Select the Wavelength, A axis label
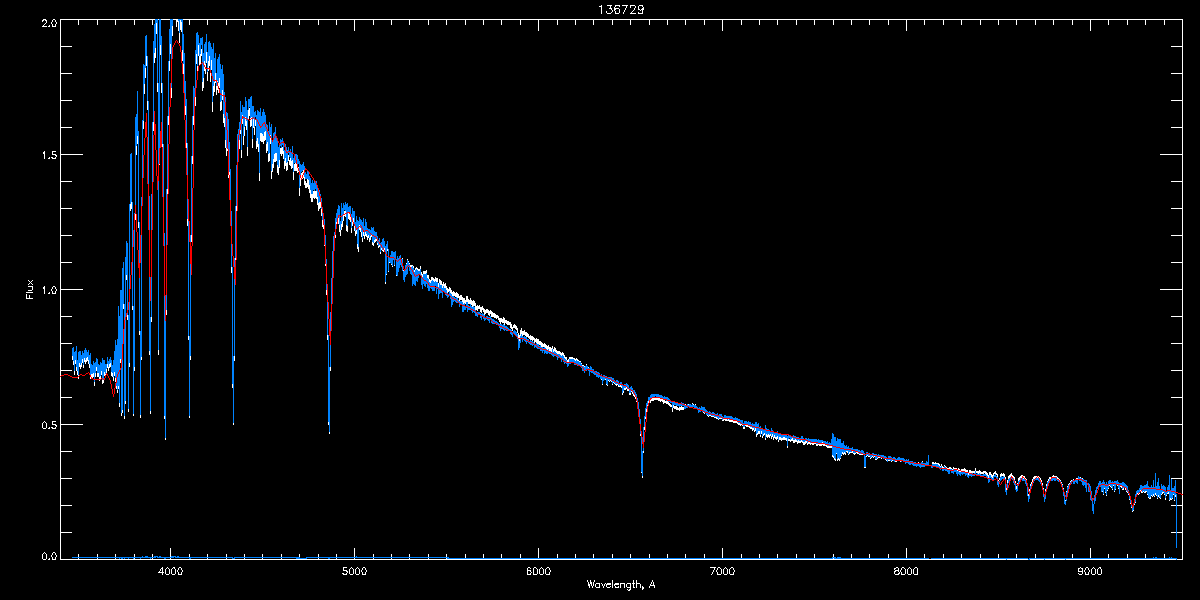 pyautogui.click(x=621, y=584)
